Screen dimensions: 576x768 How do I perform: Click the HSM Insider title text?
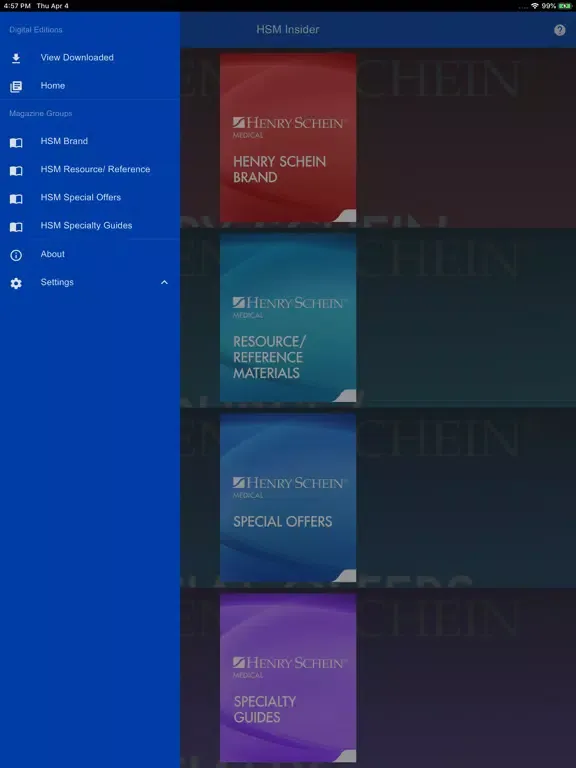point(288,29)
